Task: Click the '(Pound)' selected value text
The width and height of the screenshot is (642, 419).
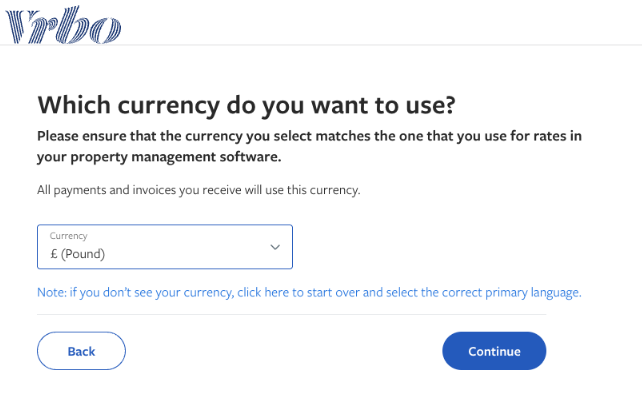Action: coord(83,254)
